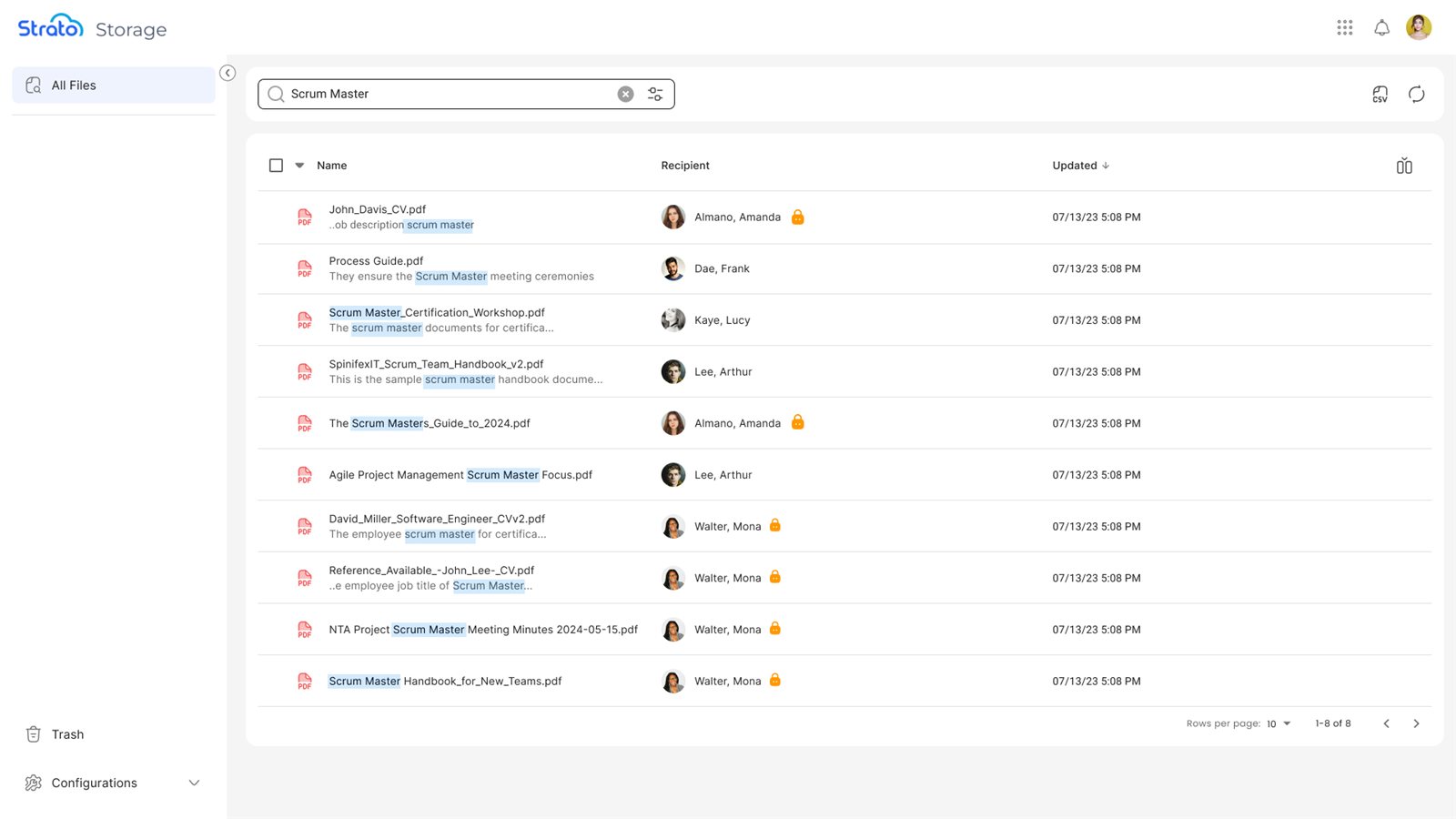
Task: Open Scrum Master Handbook_for_New_Teams.pdf
Action: pos(445,681)
